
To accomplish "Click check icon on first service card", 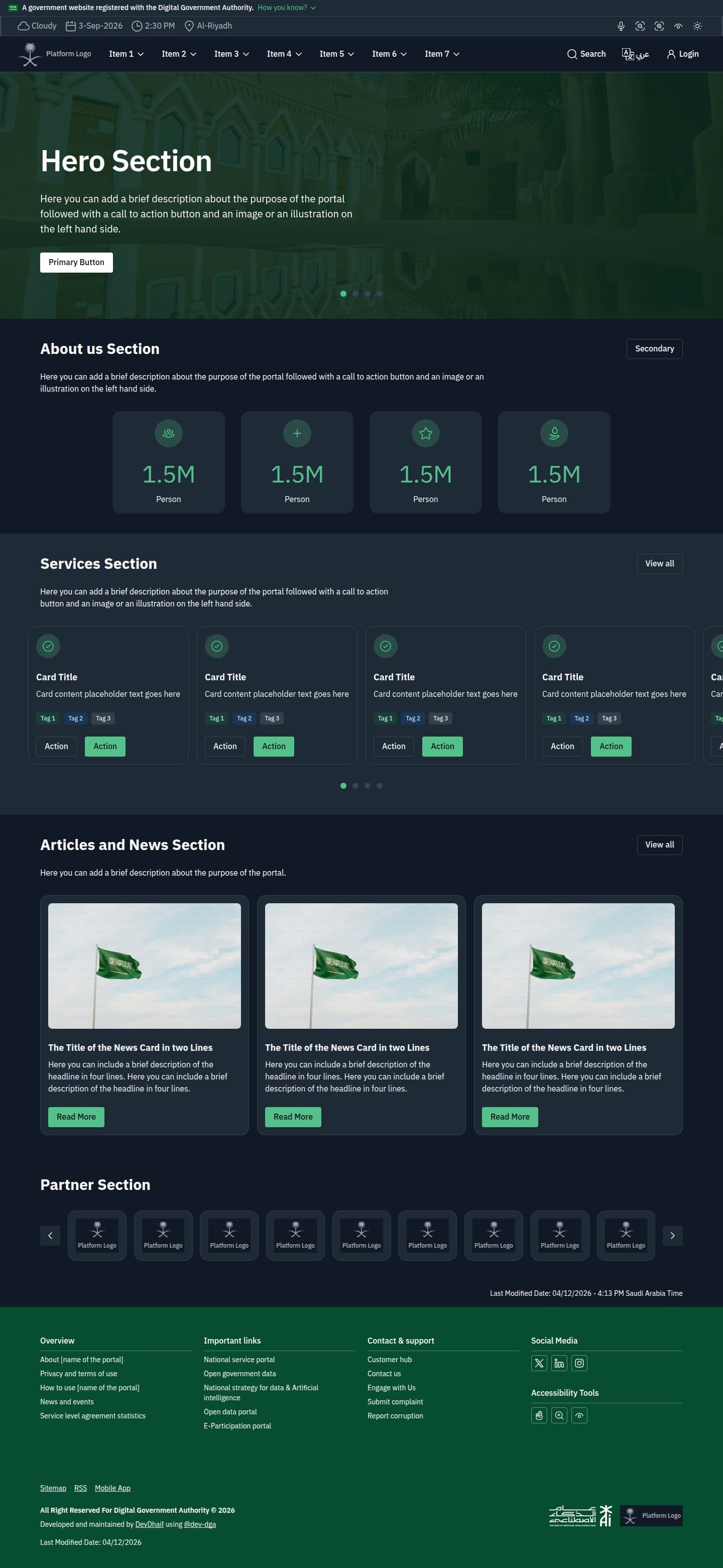I will pos(48,647).
